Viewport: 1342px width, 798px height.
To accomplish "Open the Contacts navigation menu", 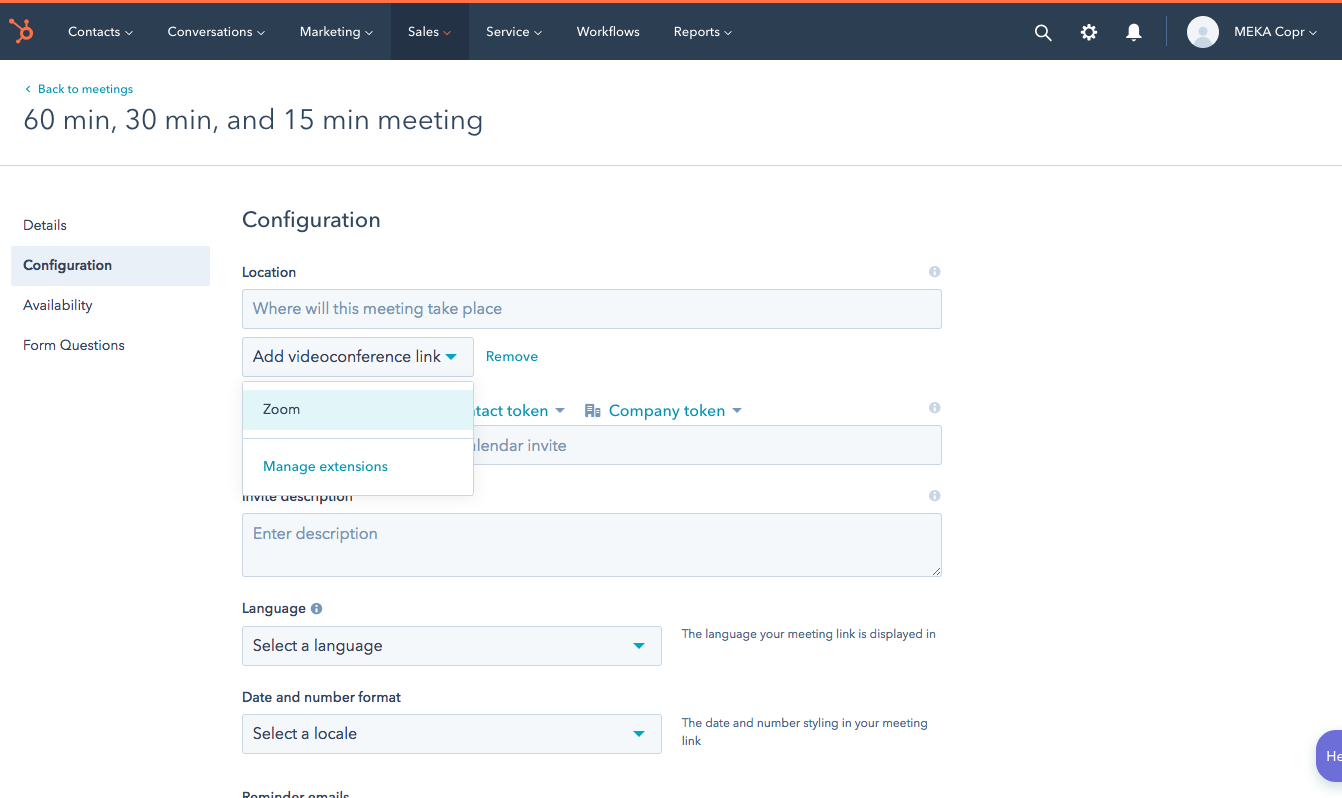I will coord(100,32).
